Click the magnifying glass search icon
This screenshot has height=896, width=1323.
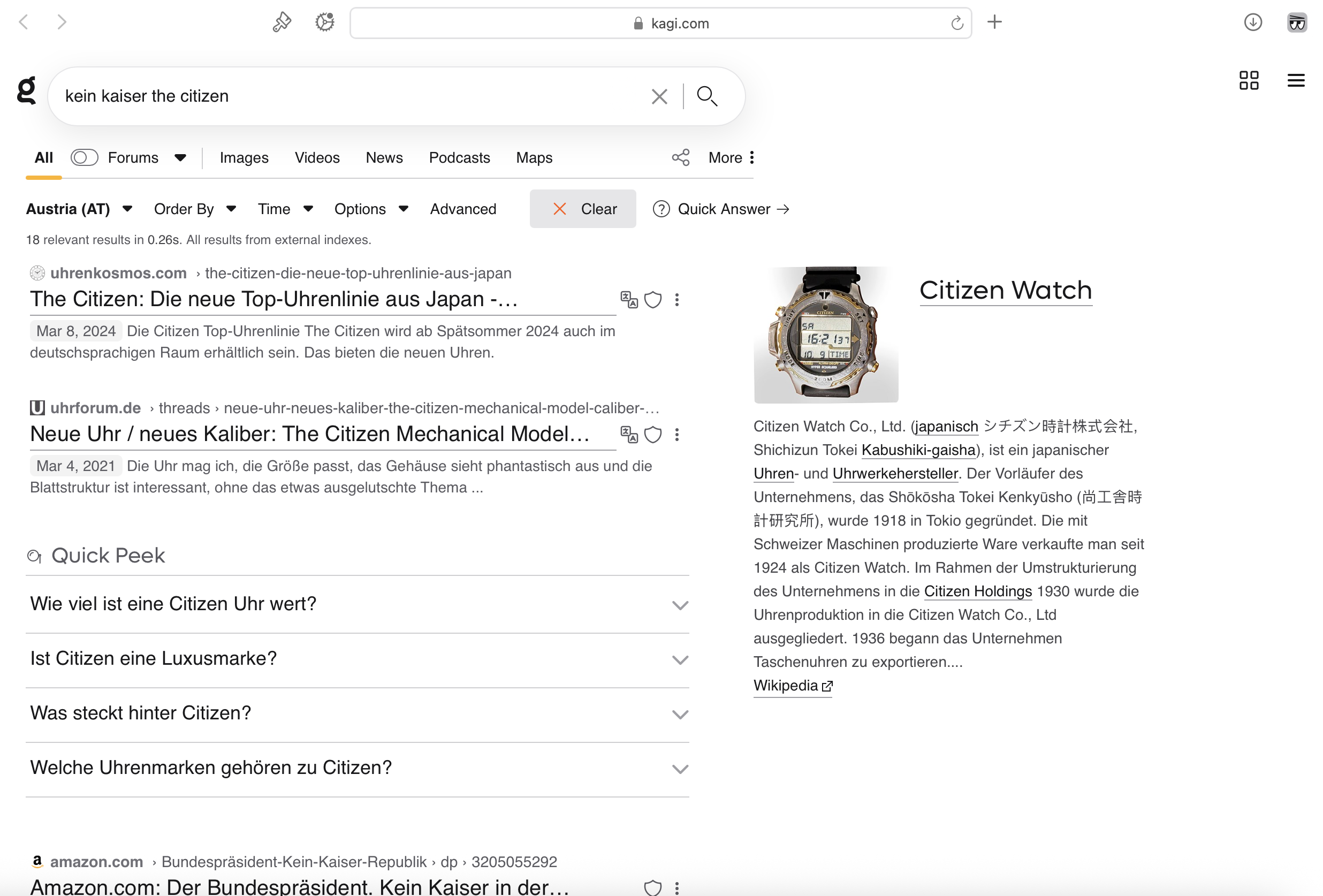[706, 96]
